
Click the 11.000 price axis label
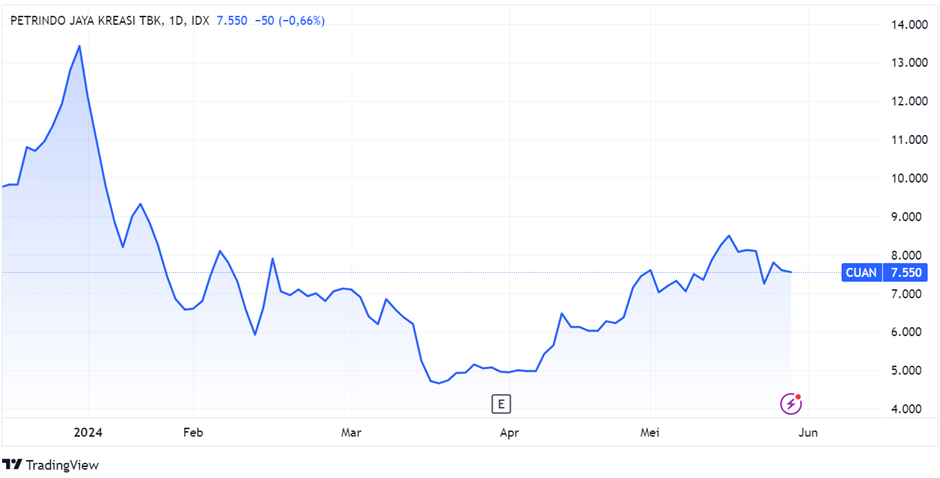[x=910, y=140]
